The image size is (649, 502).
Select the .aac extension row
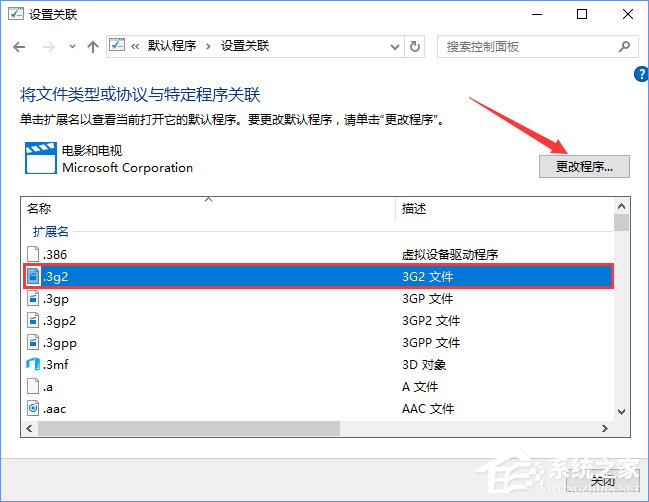(318, 409)
